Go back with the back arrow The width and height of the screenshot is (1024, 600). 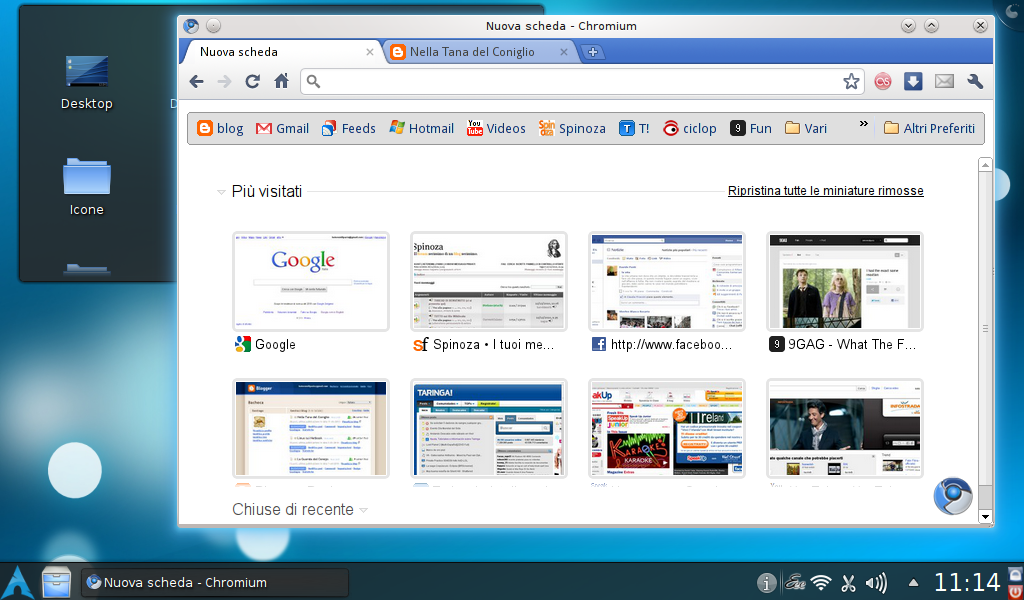coord(196,82)
